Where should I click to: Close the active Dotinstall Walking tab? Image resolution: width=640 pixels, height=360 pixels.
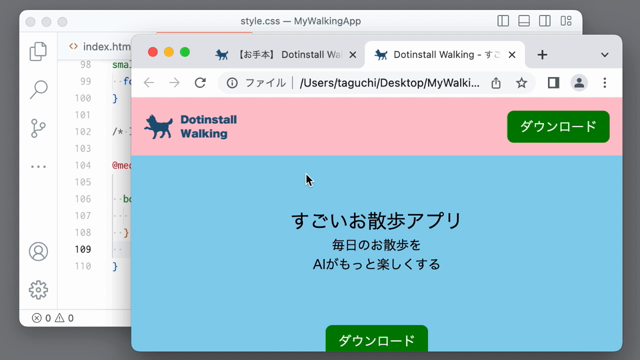512,55
